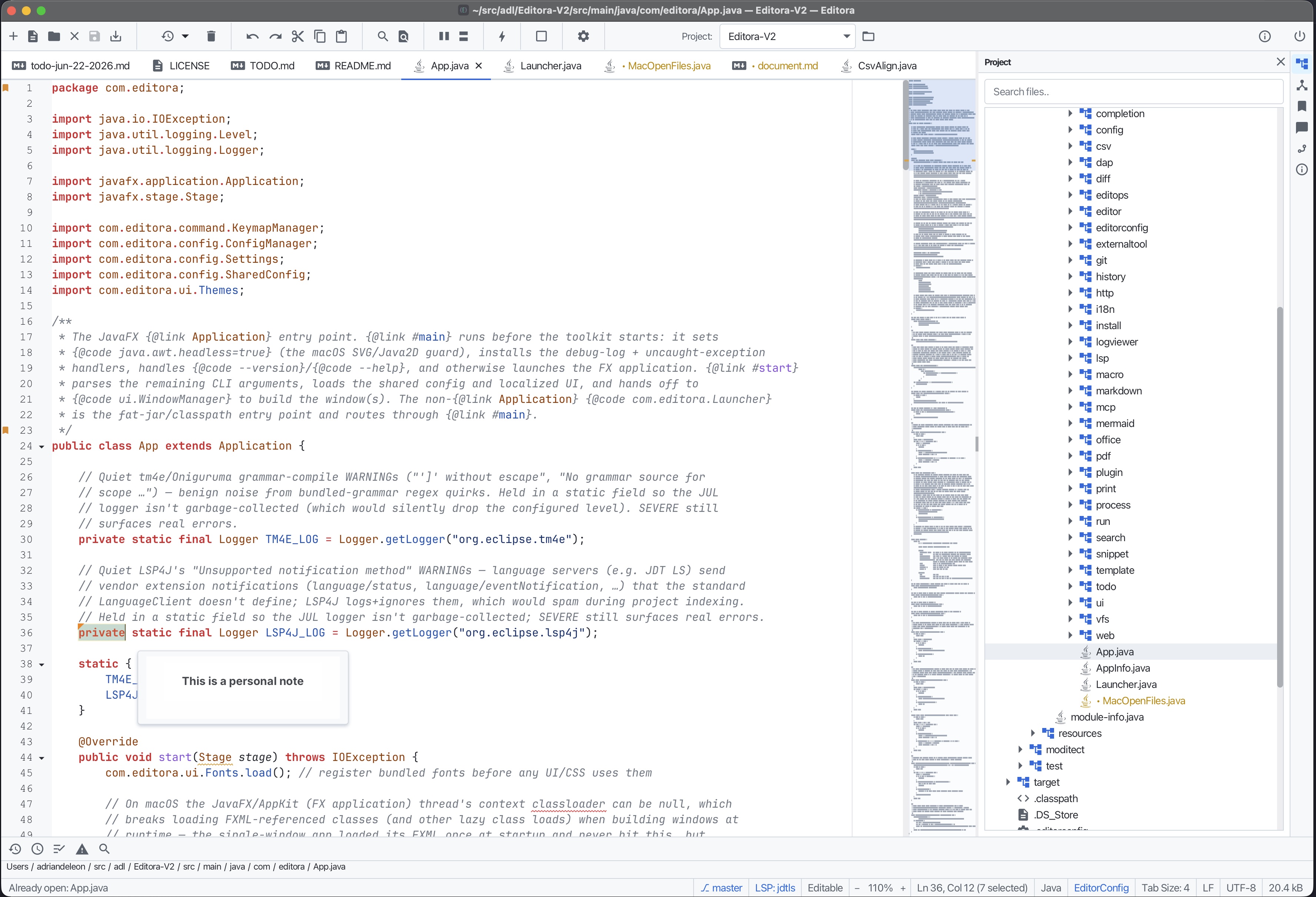
Task: Click the Tab Size: 4 status item
Action: (1165, 888)
